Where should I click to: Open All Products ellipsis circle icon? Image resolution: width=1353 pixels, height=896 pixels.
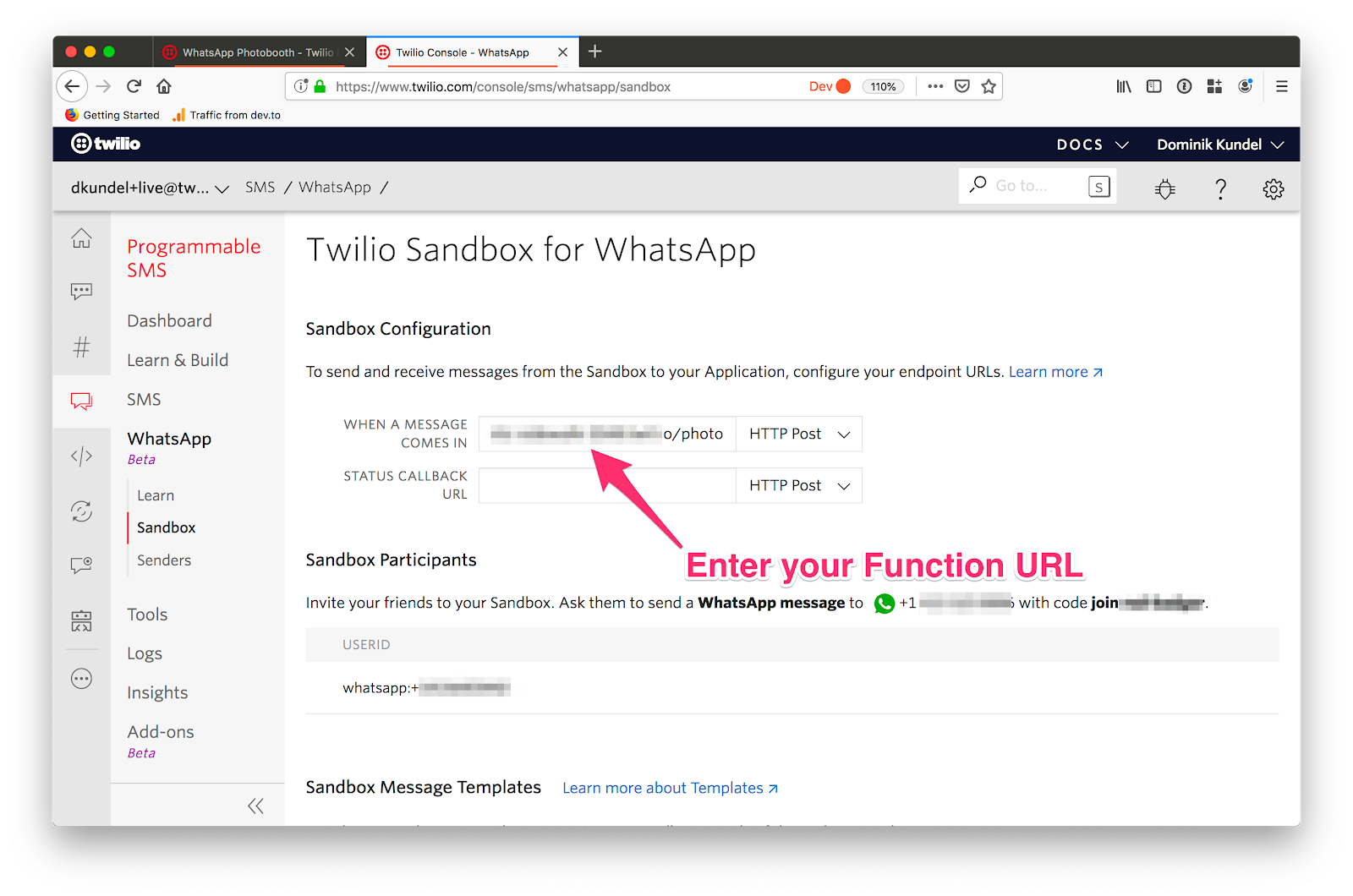(x=81, y=679)
